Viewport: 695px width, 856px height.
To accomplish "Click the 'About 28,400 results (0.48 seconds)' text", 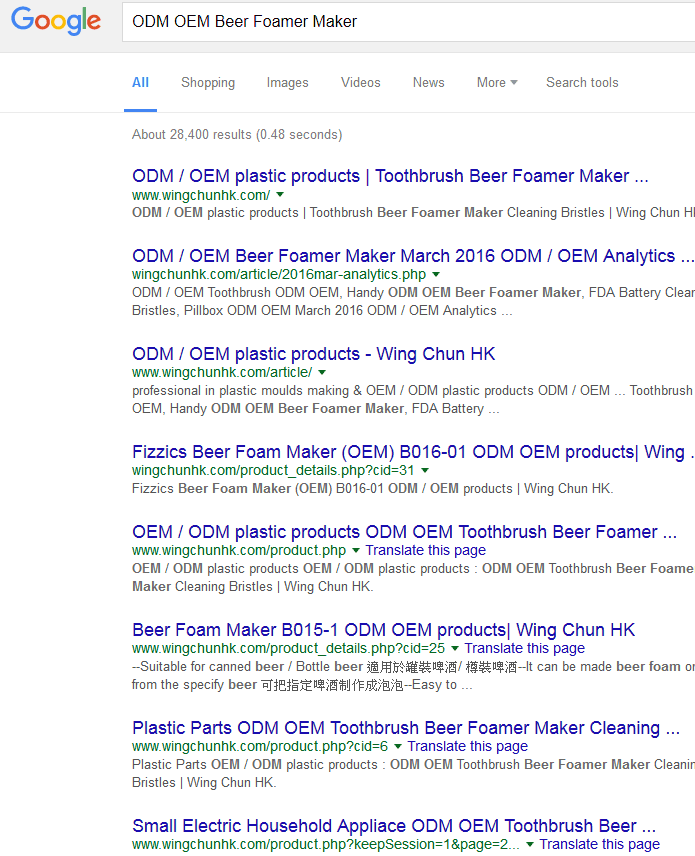I will pos(237,135).
